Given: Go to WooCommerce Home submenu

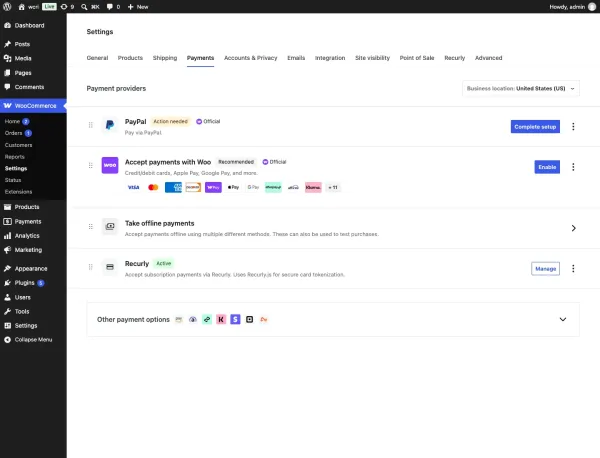Looking at the screenshot, I should [x=12, y=121].
